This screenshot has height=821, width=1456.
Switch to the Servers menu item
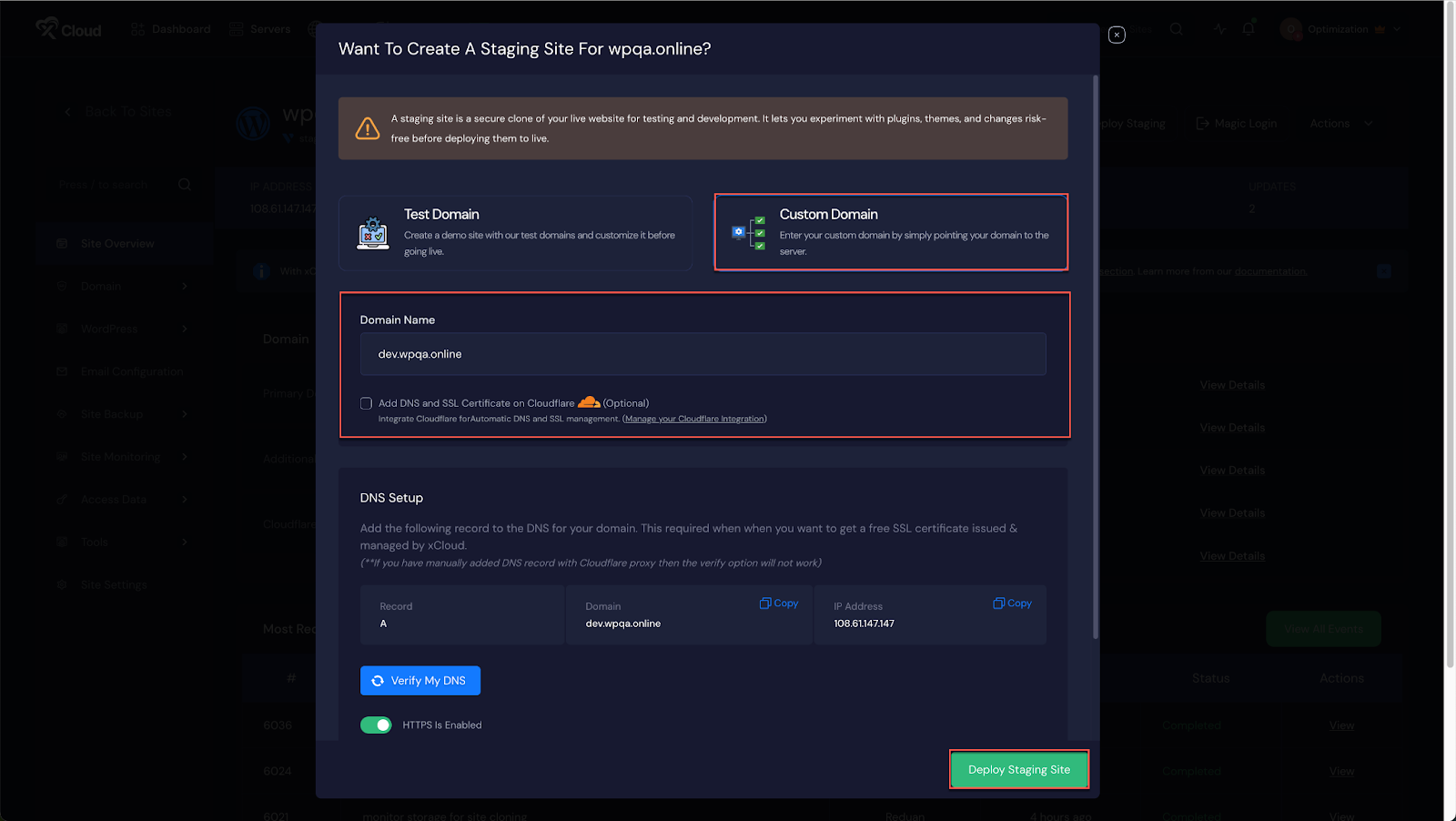(x=260, y=28)
